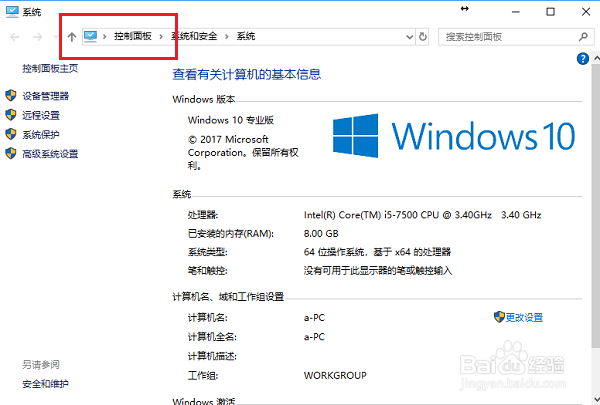Select the a-PC value beside 计算机全名
The width and height of the screenshot is (600, 405).
point(314,337)
